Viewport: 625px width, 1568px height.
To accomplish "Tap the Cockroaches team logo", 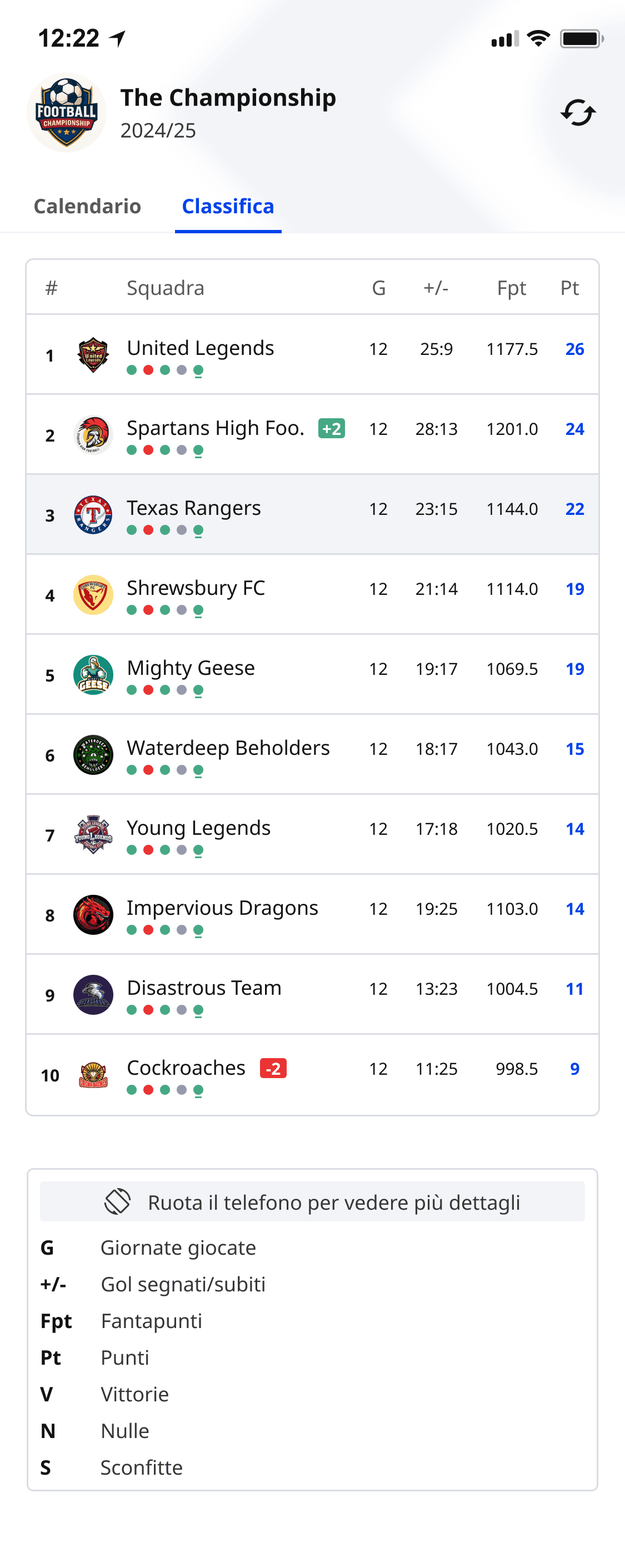I will pyautogui.click(x=93, y=1074).
